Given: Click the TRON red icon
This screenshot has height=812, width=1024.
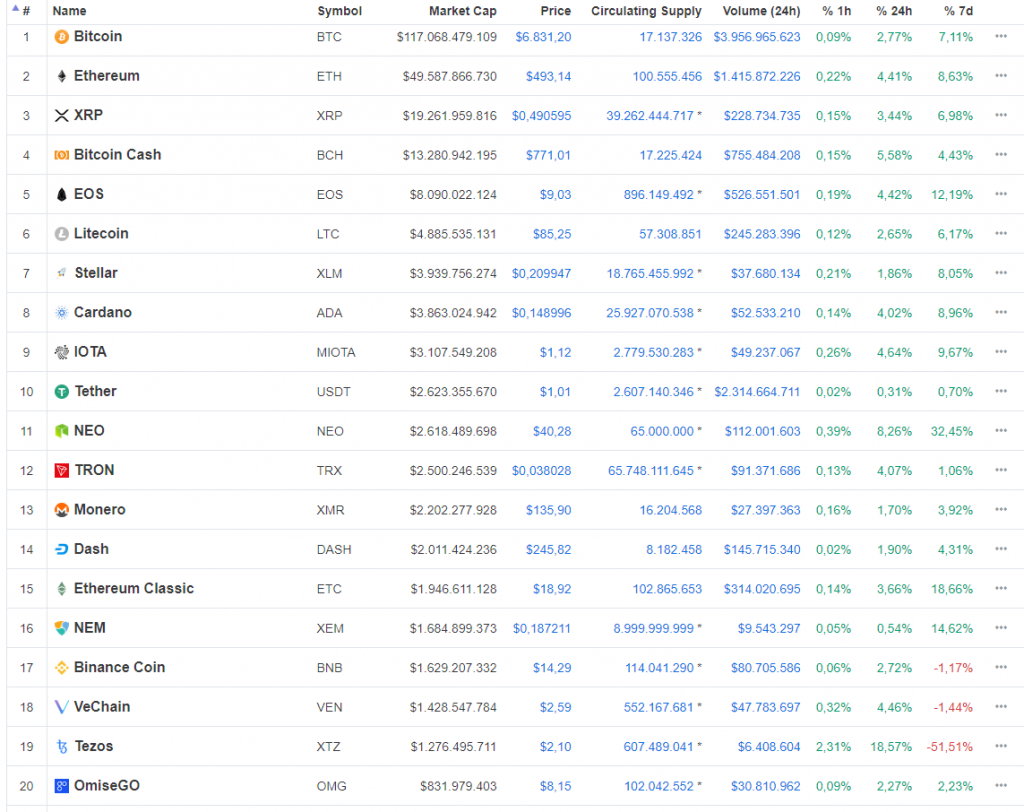Looking at the screenshot, I should (x=61, y=470).
